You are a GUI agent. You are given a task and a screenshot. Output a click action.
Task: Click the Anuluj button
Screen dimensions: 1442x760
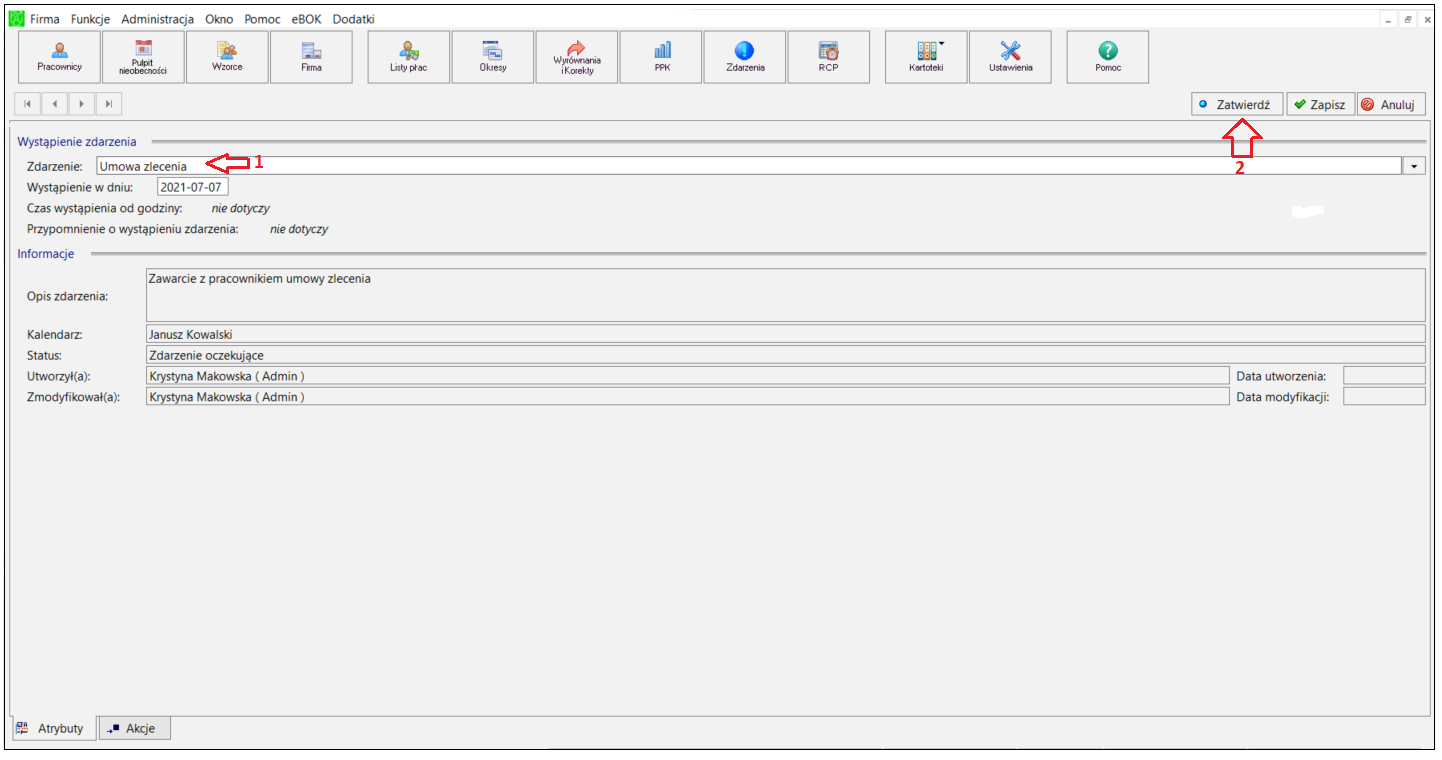(1391, 104)
